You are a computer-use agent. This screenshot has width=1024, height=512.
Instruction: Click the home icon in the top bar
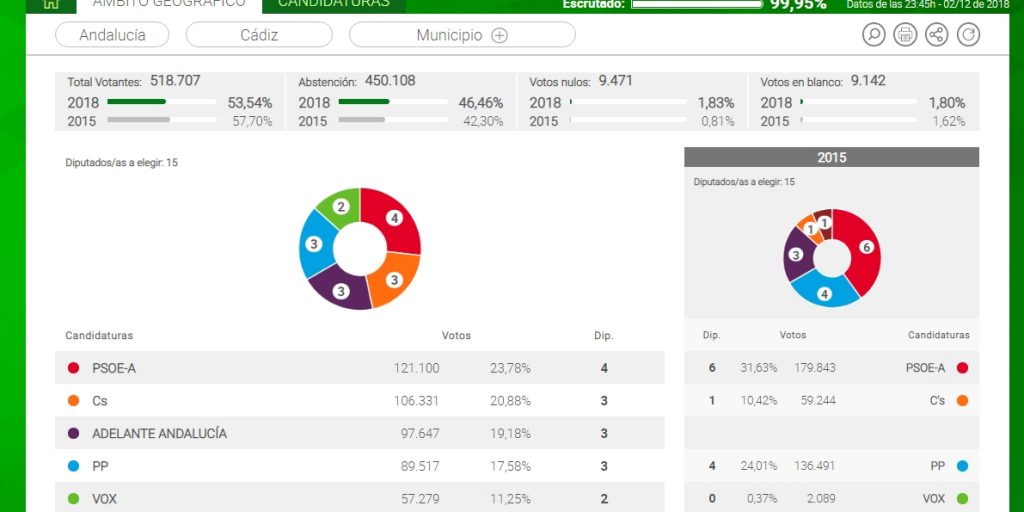(51, 4)
